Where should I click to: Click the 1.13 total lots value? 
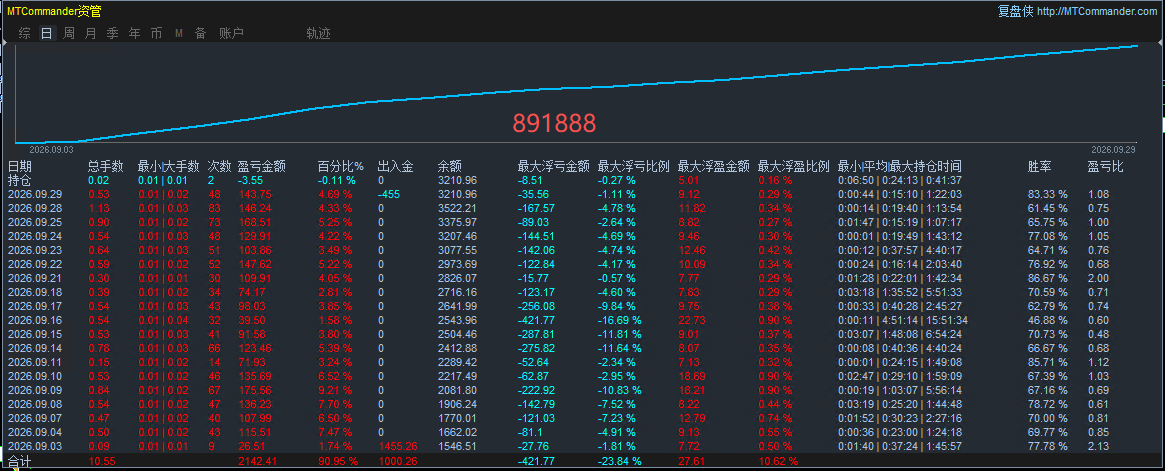[x=99, y=208]
